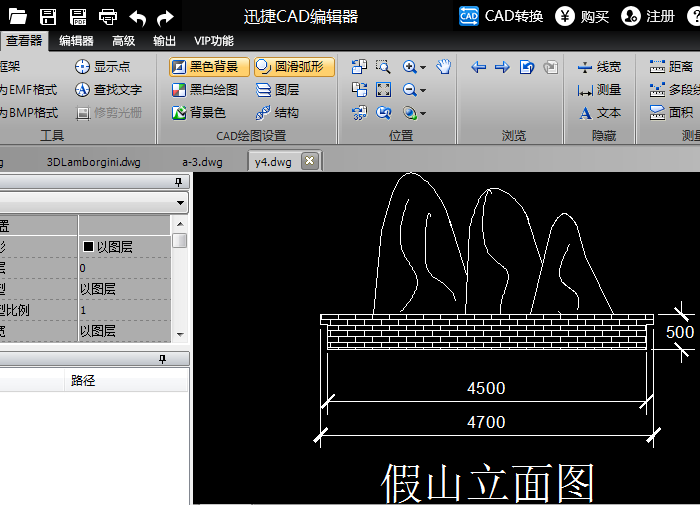Click the print icon in title bar
700x505 pixels.
pyautogui.click(x=108, y=17)
